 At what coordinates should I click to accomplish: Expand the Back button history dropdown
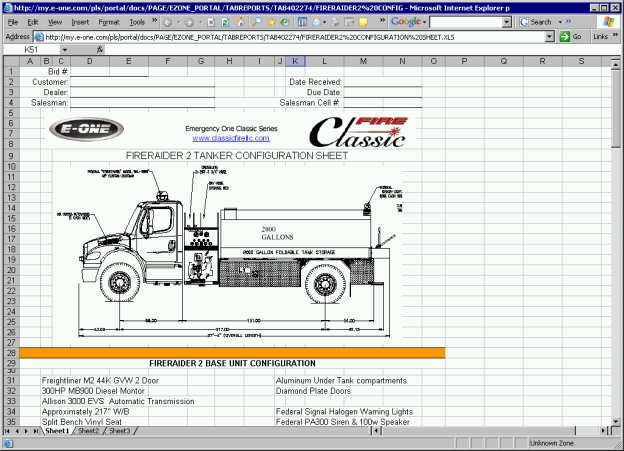[179, 22]
